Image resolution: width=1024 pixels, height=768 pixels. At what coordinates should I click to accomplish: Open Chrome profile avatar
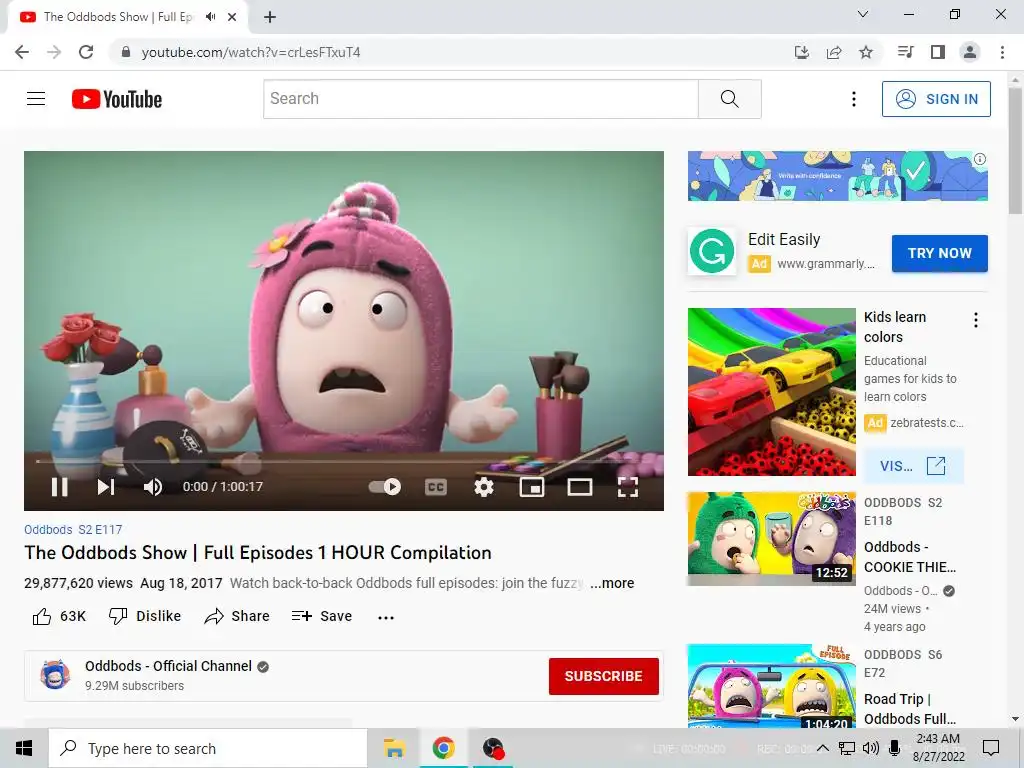[x=970, y=52]
